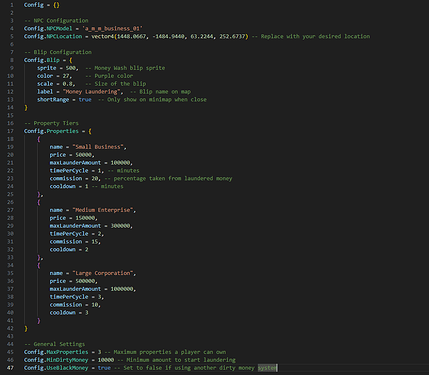Click the closing yellow brace on line 42

coord(26,329)
